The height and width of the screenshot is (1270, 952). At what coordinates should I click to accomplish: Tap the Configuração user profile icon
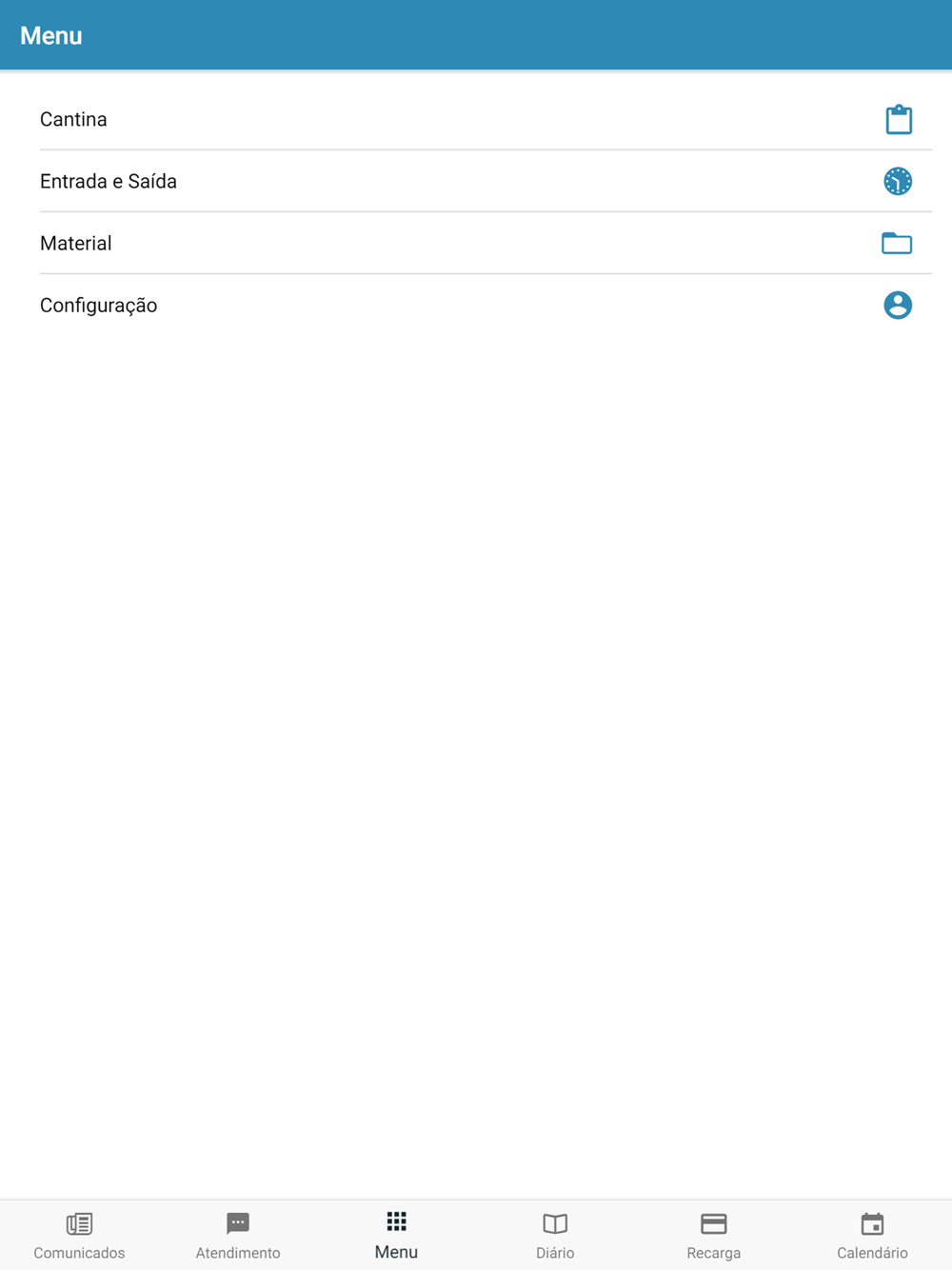[898, 305]
